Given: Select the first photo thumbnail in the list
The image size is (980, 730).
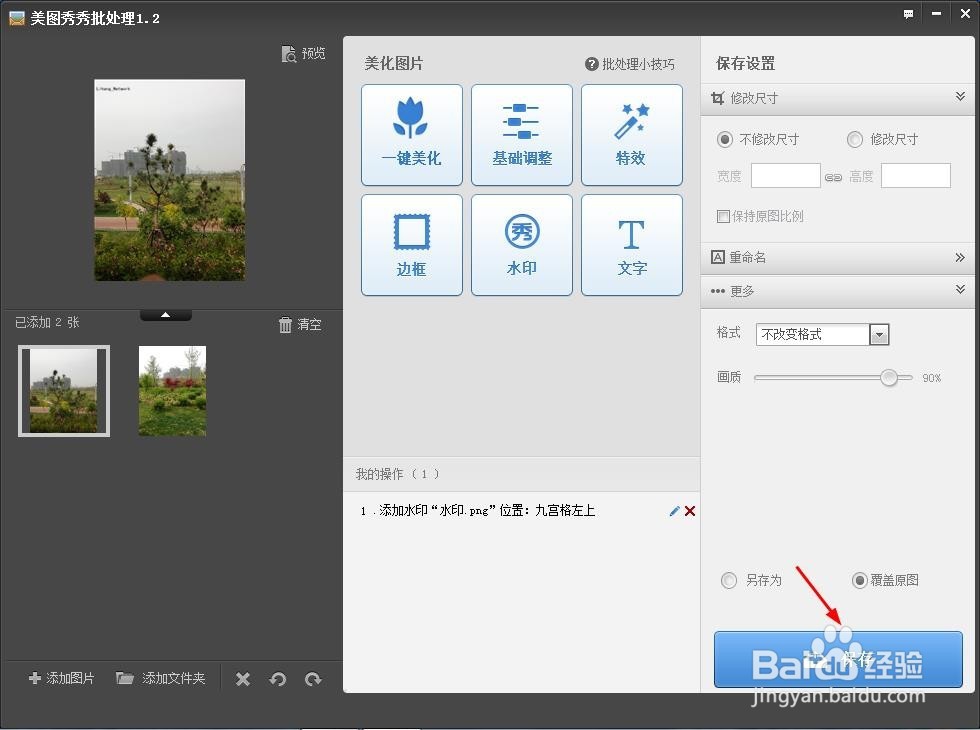Looking at the screenshot, I should point(63,390).
